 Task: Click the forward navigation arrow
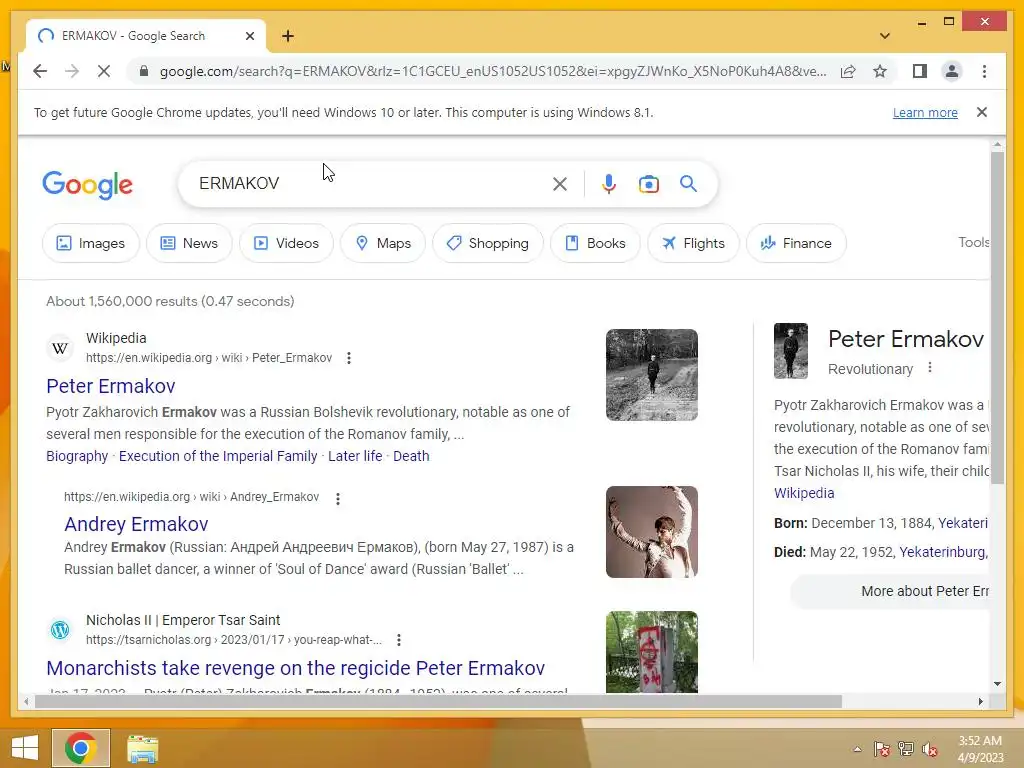click(x=72, y=71)
